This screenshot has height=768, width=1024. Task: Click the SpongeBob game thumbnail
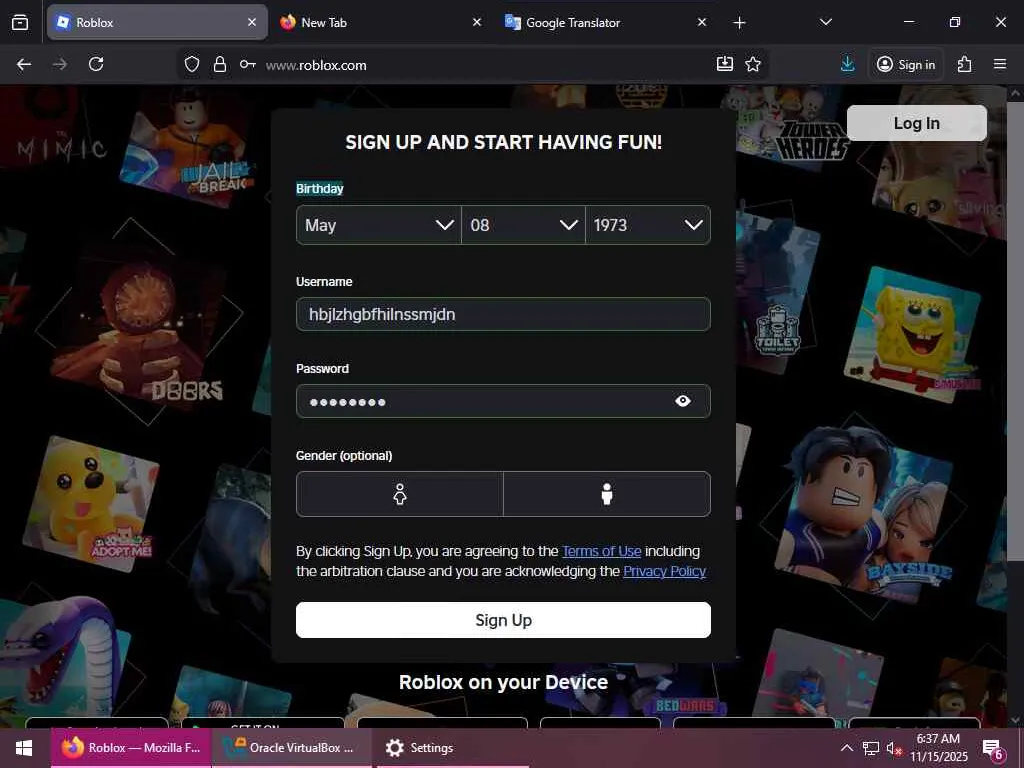pos(912,334)
